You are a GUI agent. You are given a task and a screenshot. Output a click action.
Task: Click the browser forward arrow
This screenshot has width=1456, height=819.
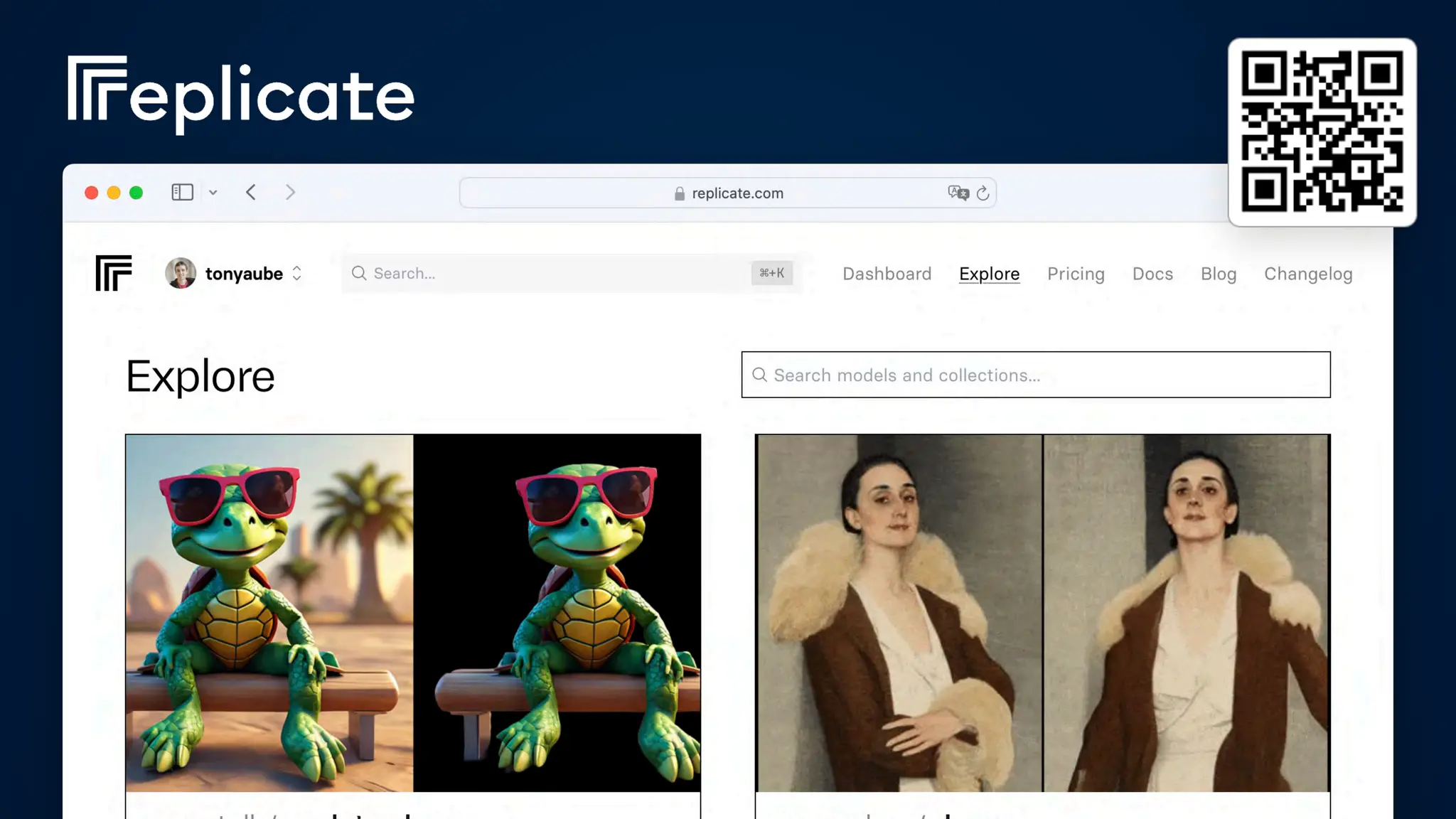click(x=290, y=192)
